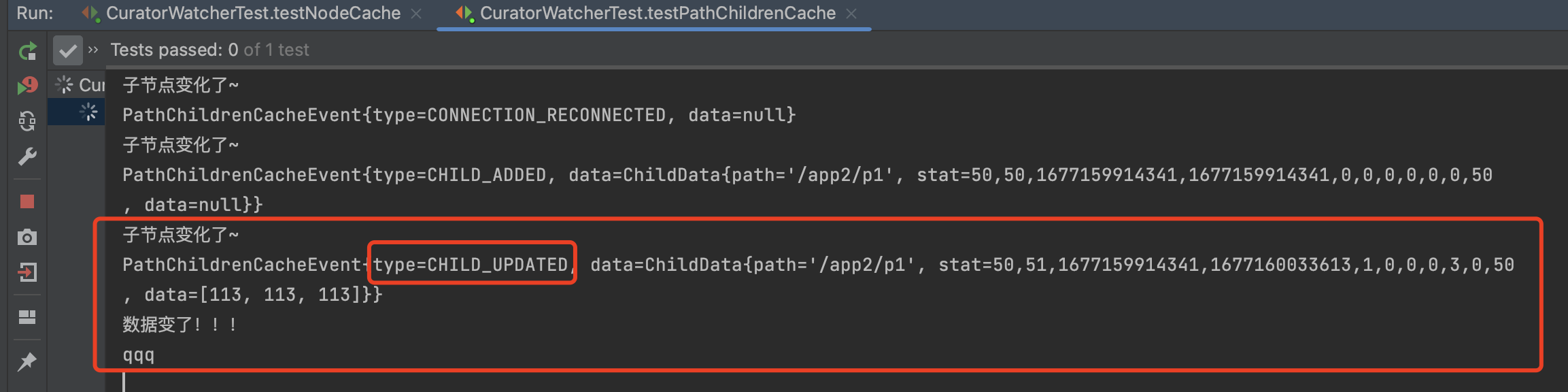Click the CHILD_UPDATED event type text
Viewport: 1568px width, 392px height.
point(471,264)
